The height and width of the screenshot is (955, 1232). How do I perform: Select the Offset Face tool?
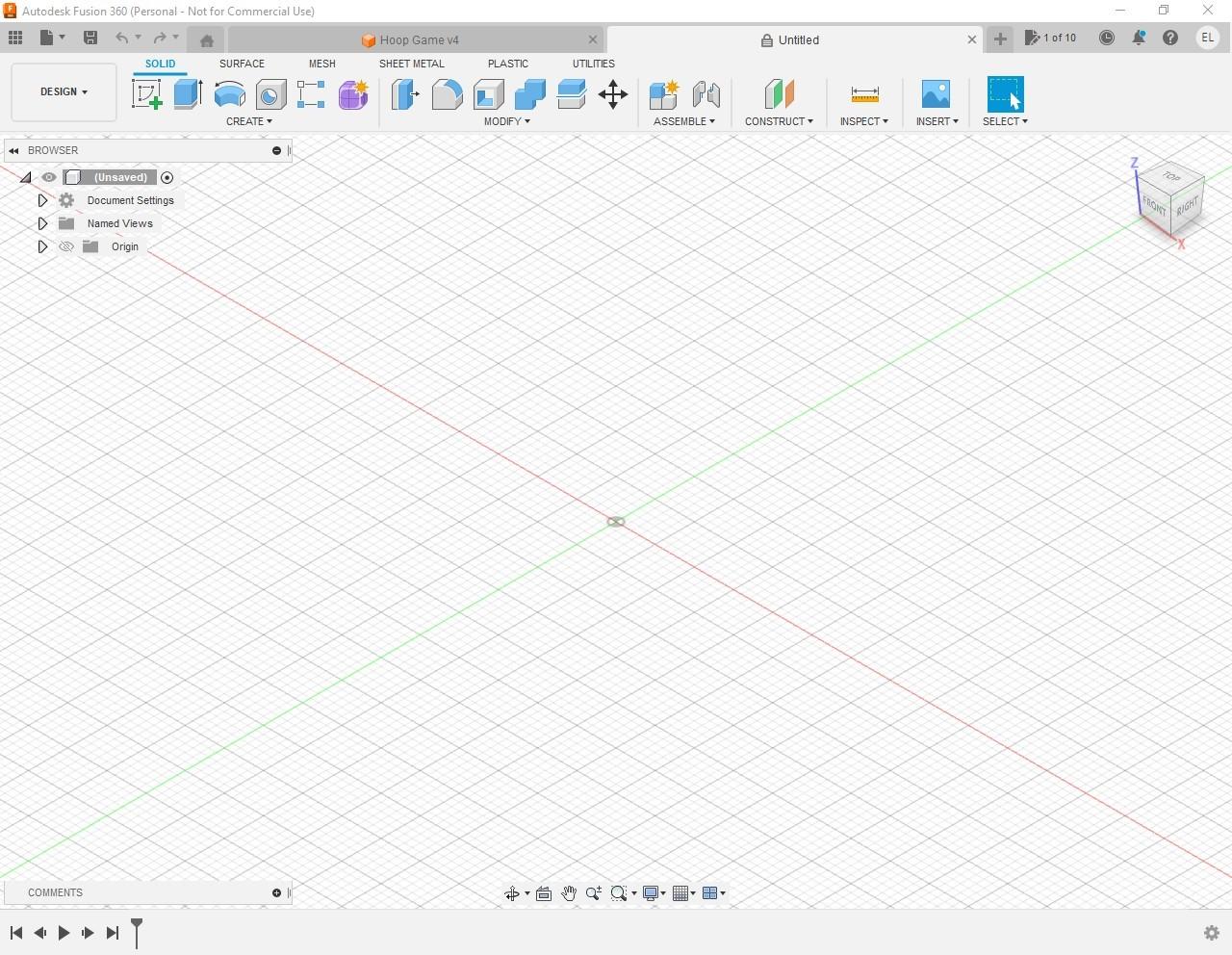coord(572,94)
